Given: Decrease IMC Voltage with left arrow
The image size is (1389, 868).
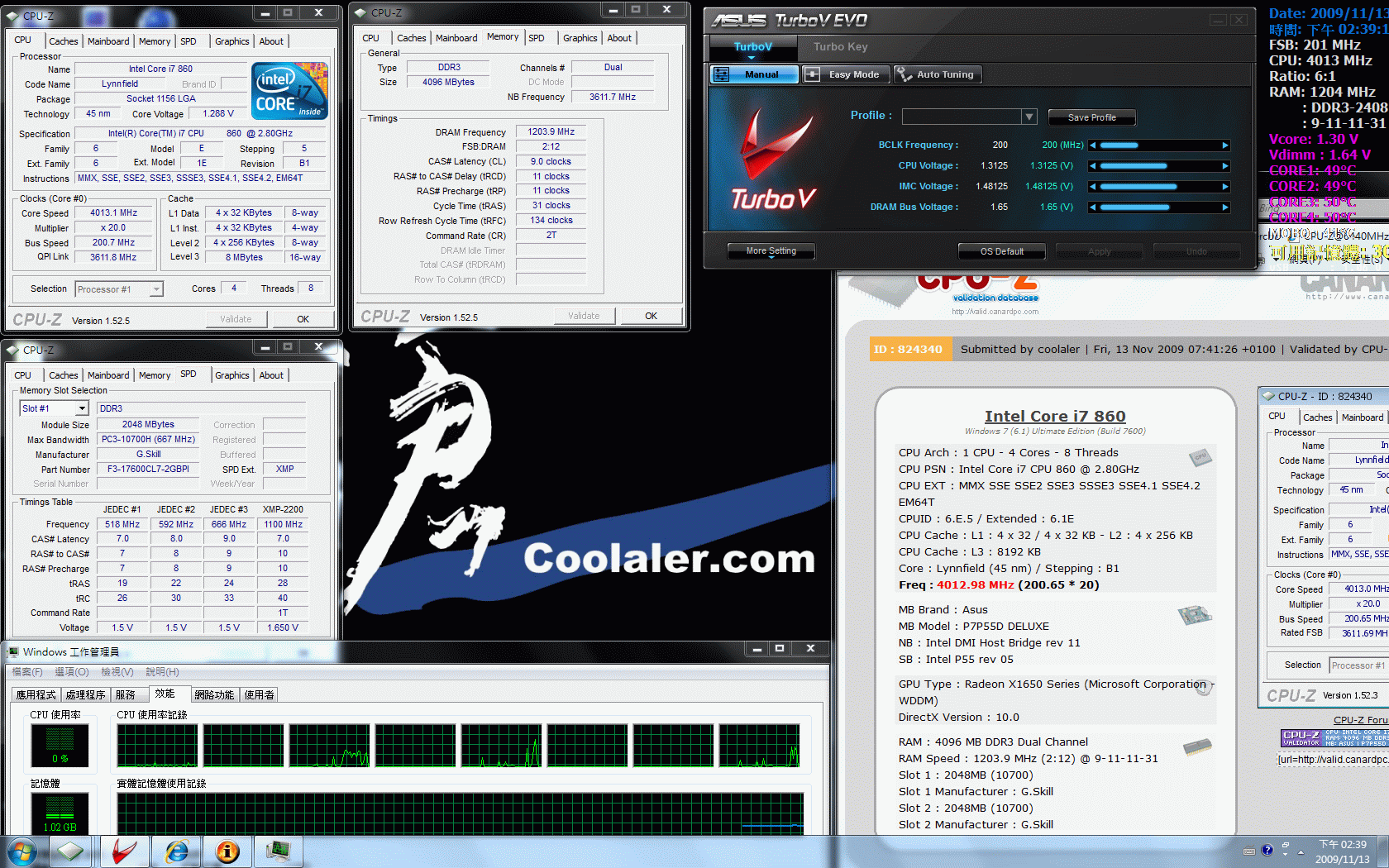Looking at the screenshot, I should pos(1093,187).
